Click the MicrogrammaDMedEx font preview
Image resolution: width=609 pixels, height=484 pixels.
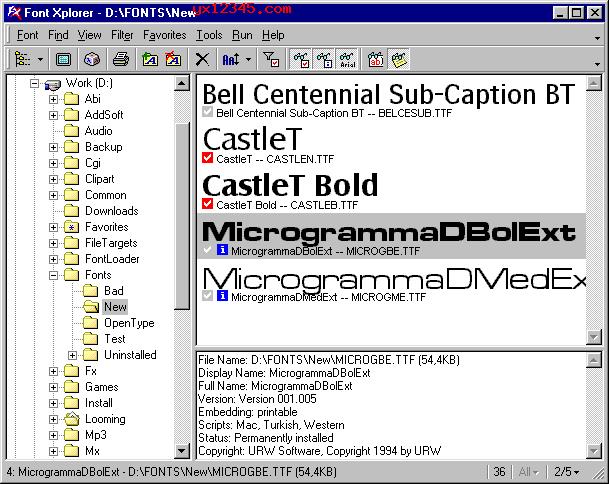[x=394, y=278]
